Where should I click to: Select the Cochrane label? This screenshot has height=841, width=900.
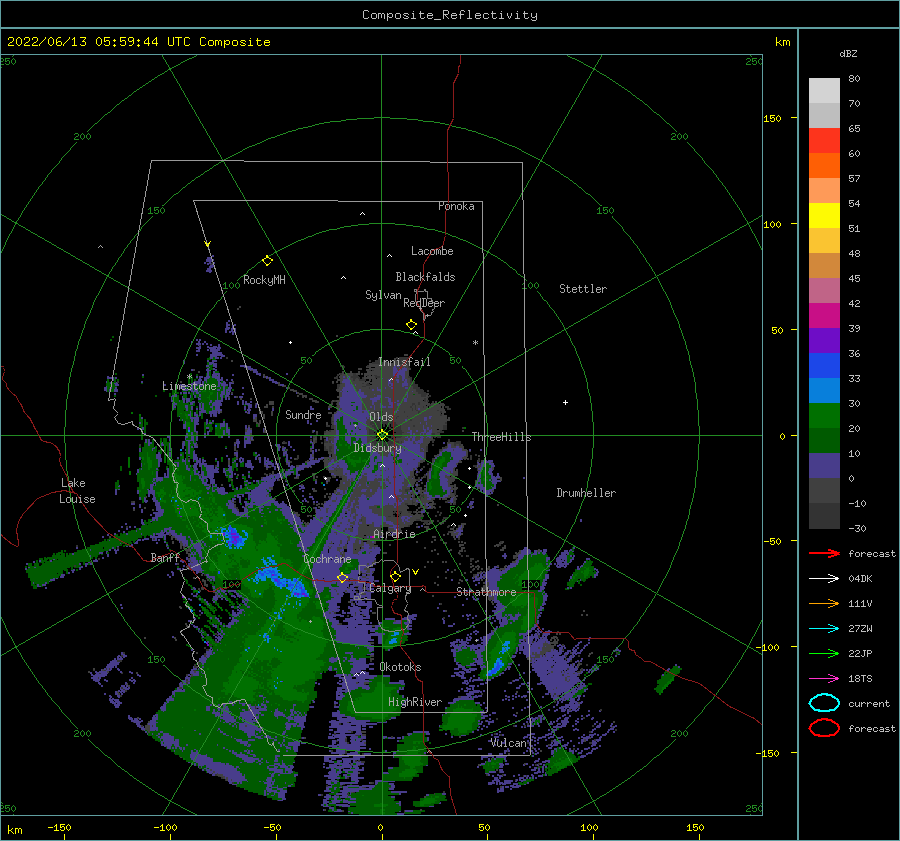(327, 559)
